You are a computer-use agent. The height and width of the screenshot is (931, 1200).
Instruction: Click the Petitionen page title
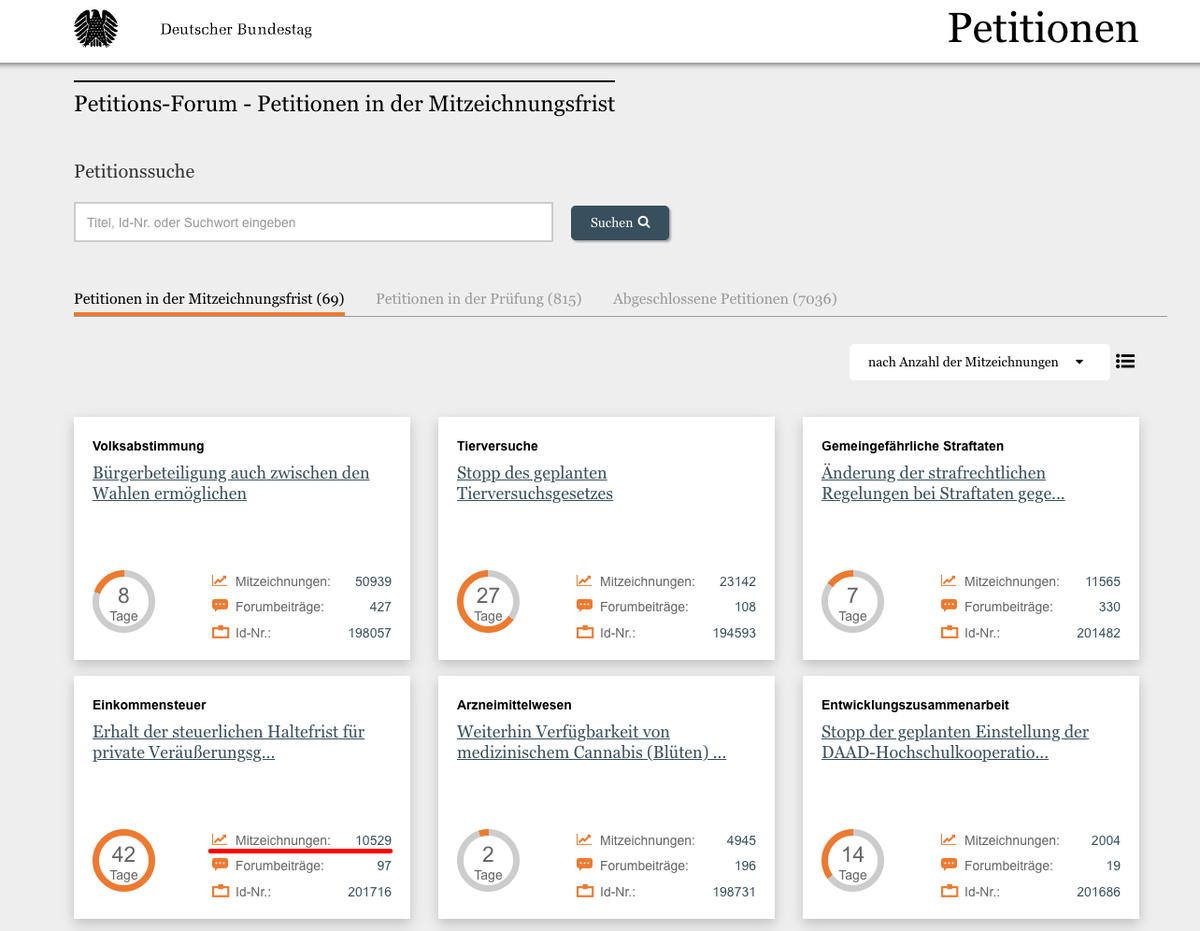[1043, 29]
